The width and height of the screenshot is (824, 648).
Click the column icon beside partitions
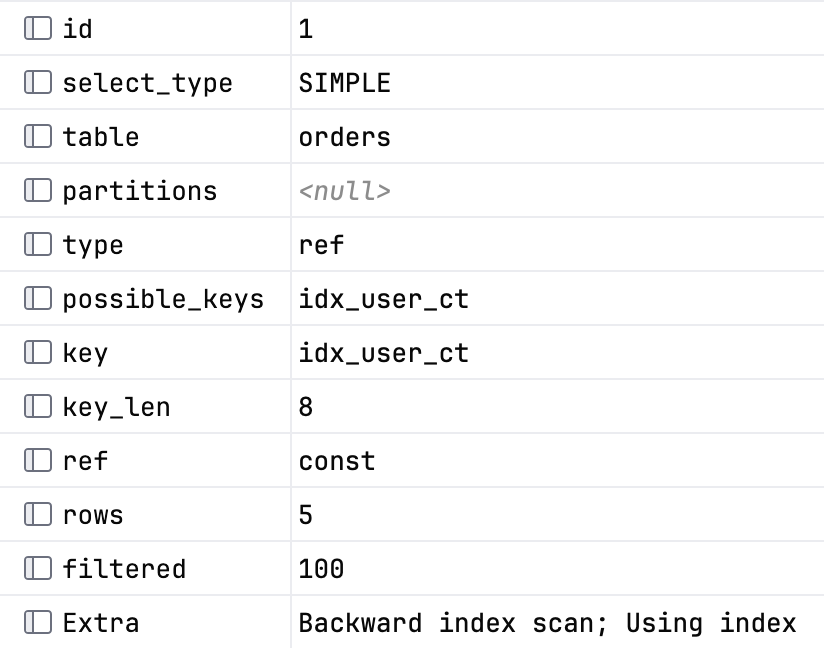[x=38, y=190]
